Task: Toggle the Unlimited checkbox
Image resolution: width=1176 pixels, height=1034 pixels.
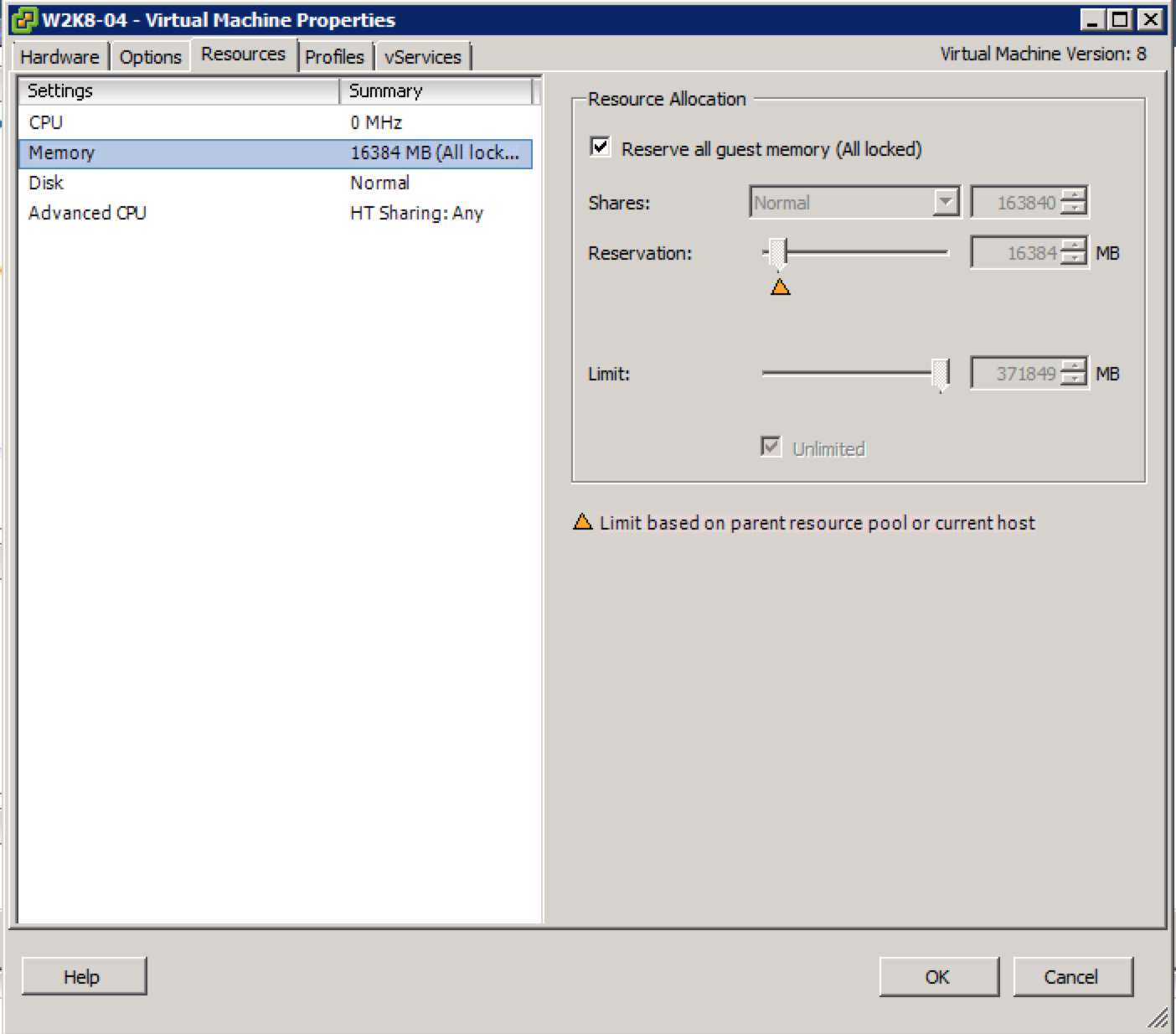Action: (770, 447)
